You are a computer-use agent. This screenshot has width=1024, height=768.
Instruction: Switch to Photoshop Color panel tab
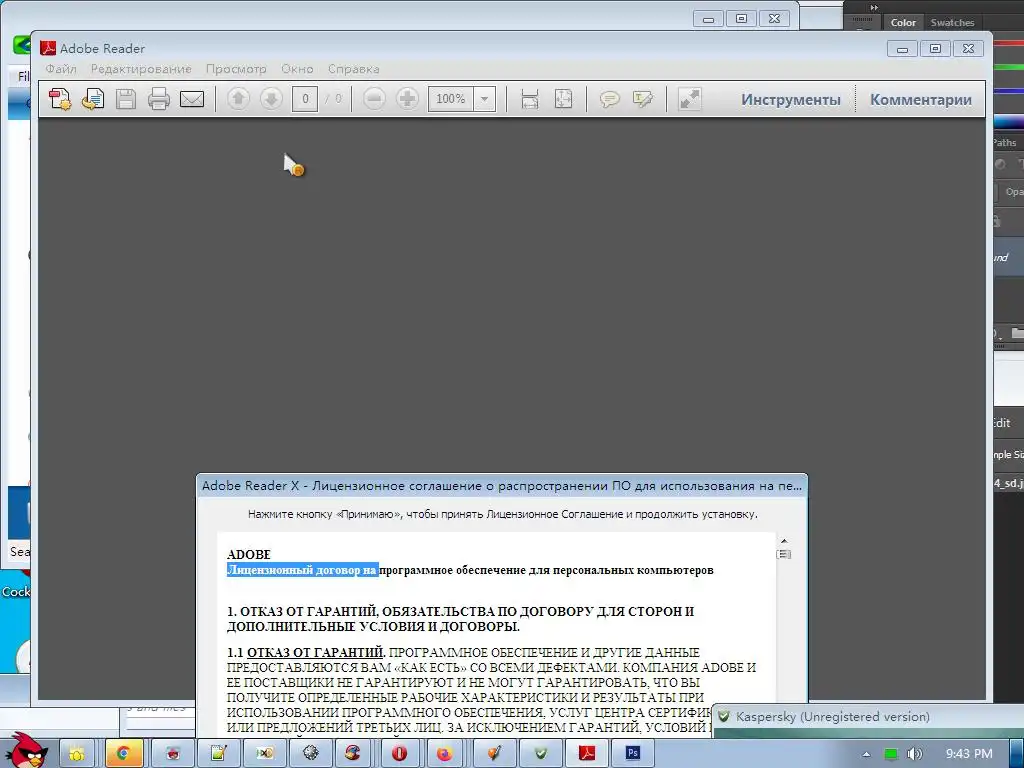coord(903,22)
